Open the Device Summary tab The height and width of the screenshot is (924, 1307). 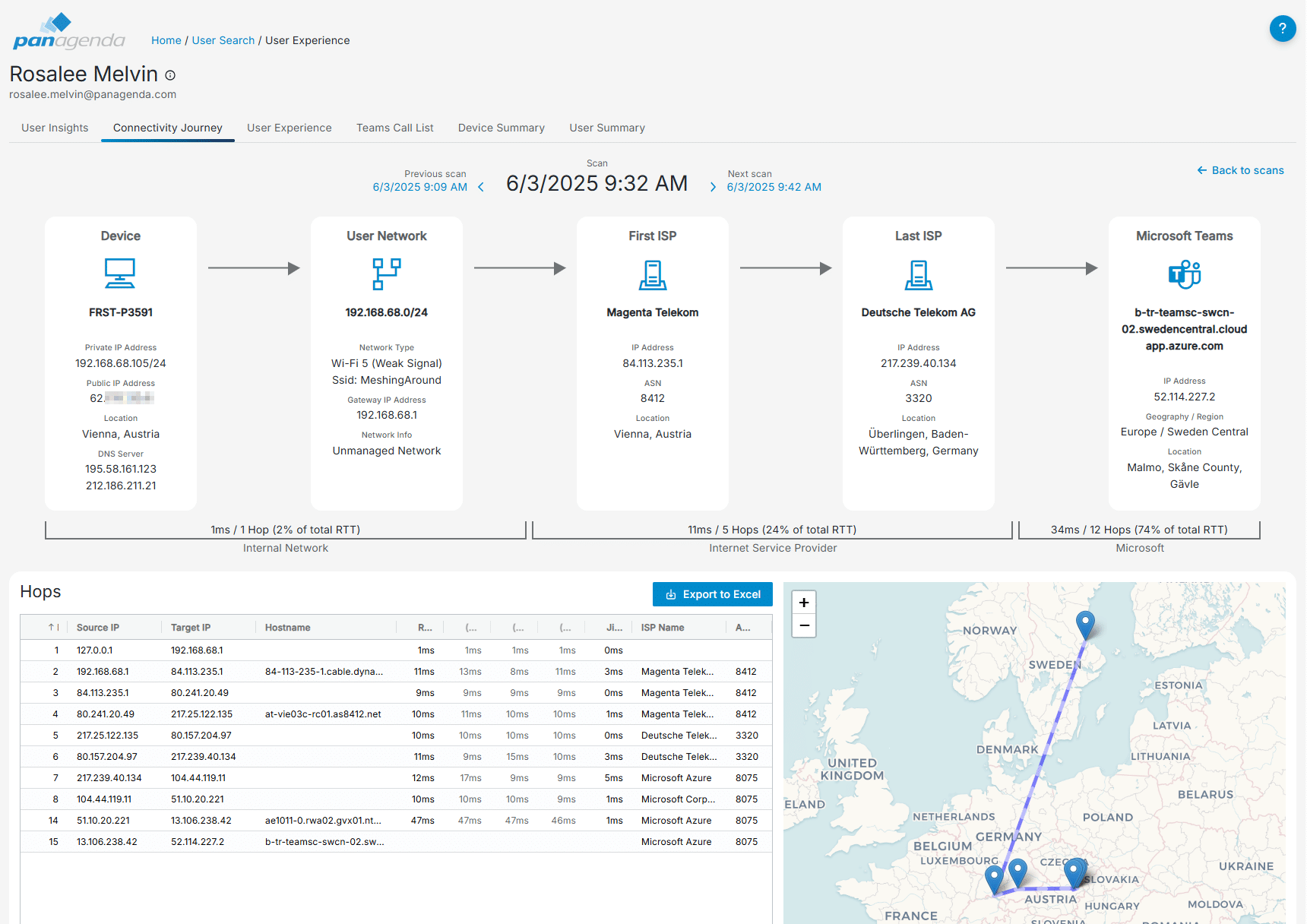(x=501, y=128)
